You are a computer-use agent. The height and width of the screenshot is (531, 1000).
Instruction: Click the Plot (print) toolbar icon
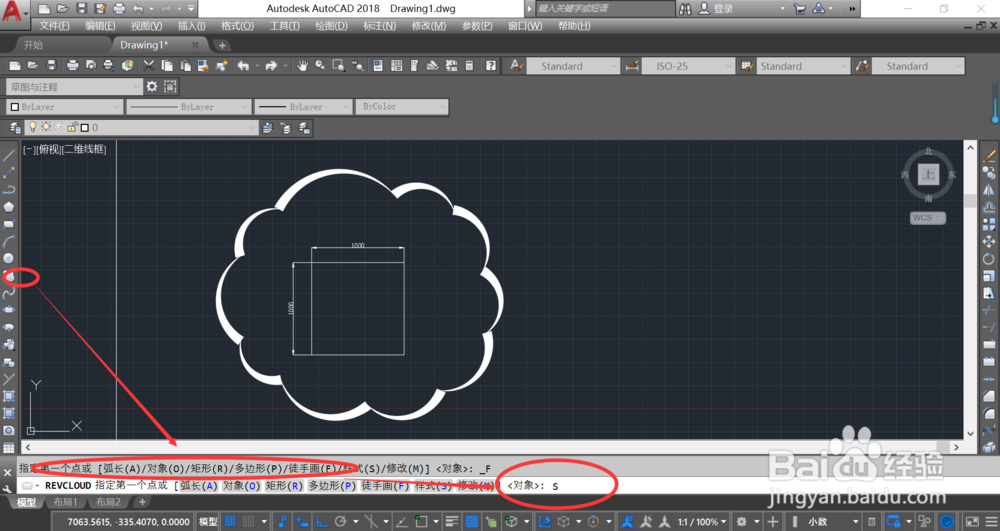pyautogui.click(x=72, y=66)
